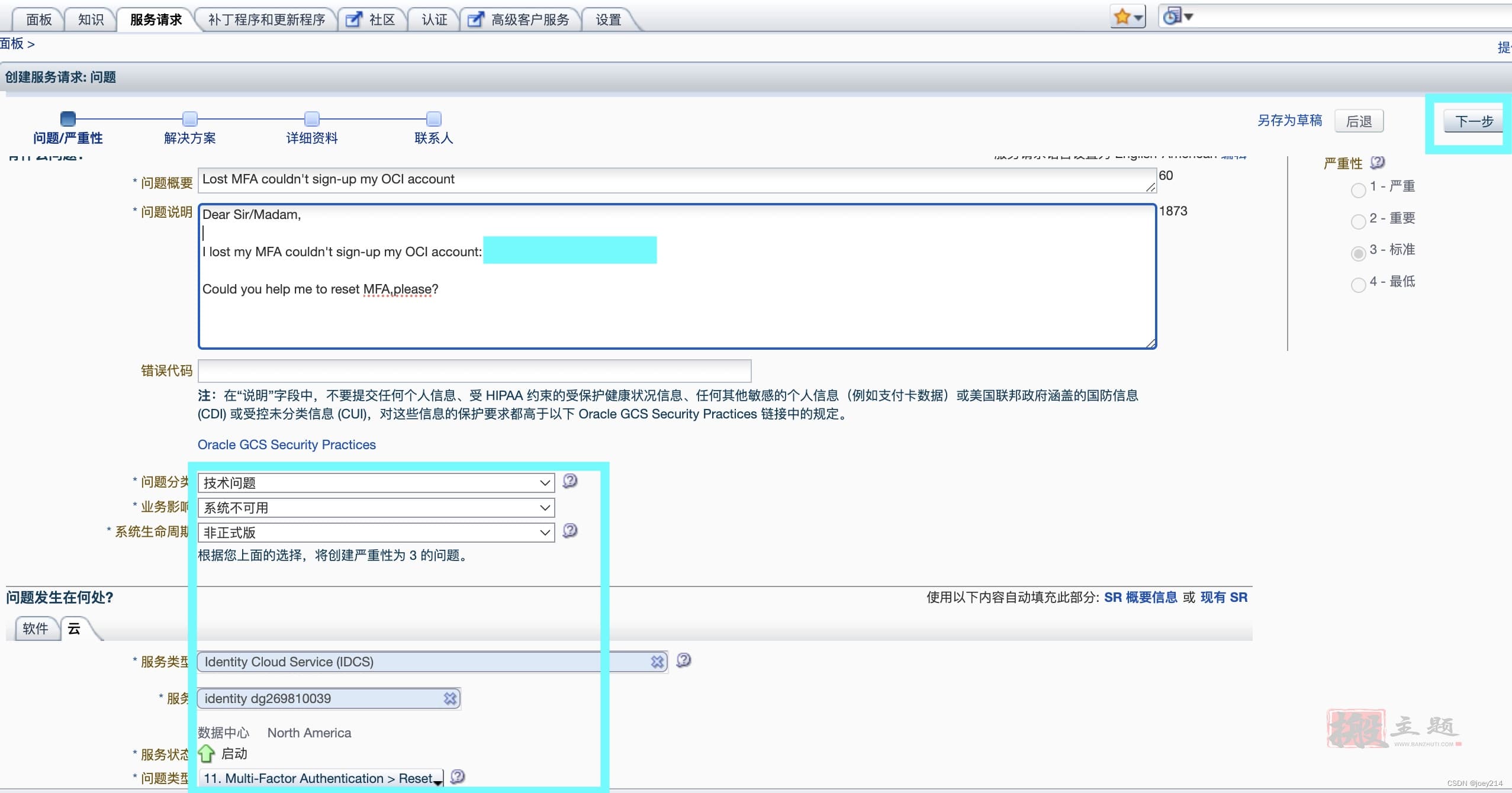Jump to the 联系人 step marker
The image size is (1512, 793).
pyautogui.click(x=434, y=118)
